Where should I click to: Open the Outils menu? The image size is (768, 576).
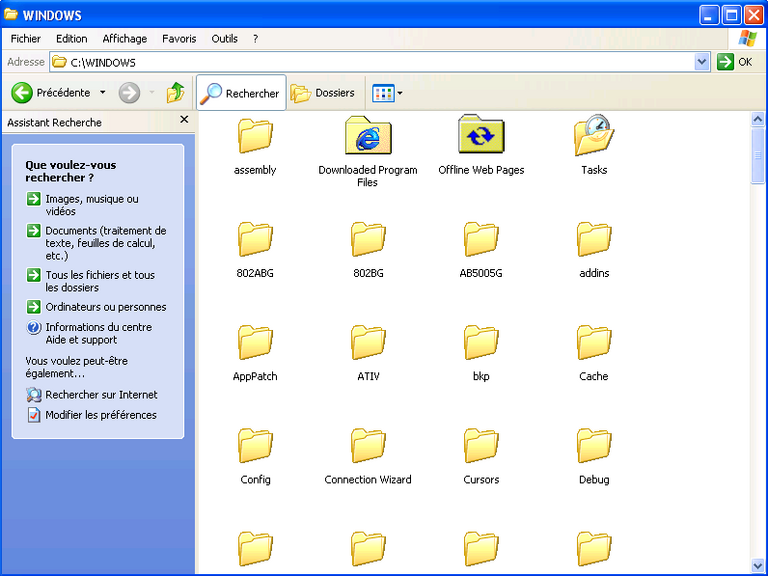point(224,39)
